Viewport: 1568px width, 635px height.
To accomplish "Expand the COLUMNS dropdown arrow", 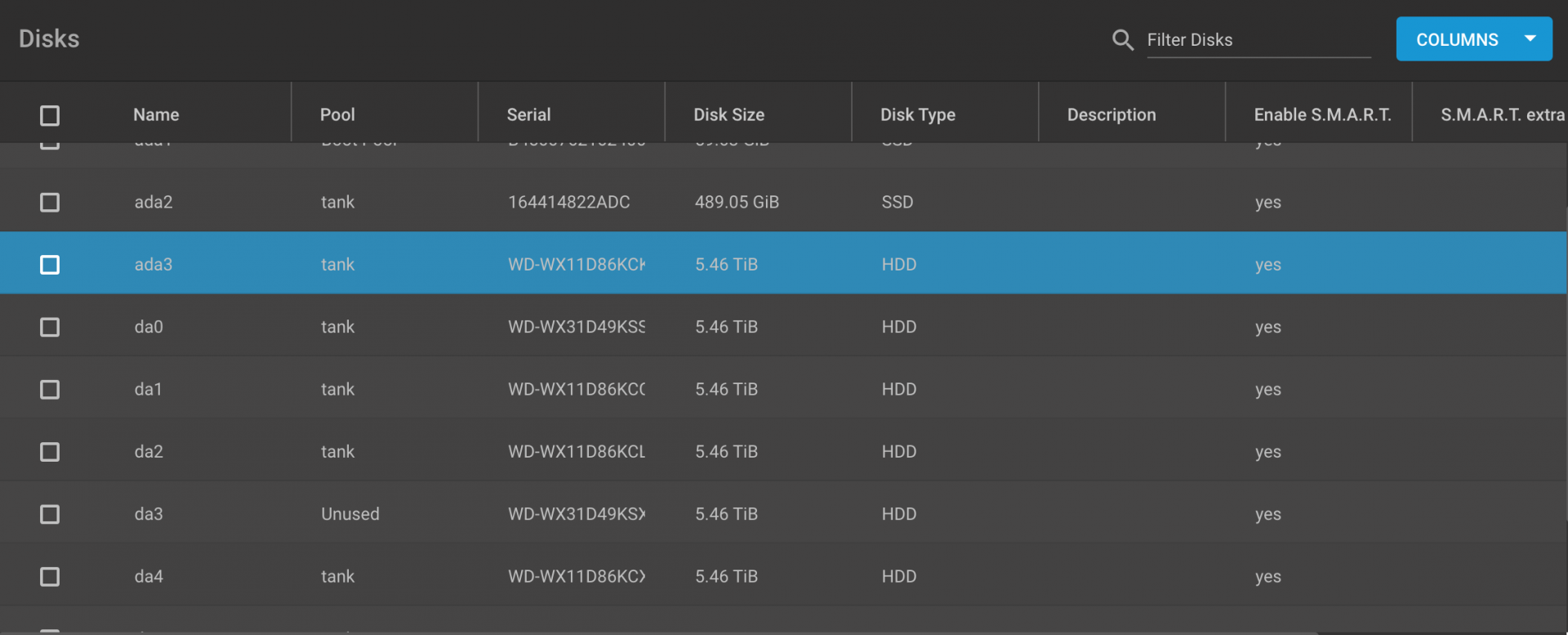I will click(x=1530, y=38).
